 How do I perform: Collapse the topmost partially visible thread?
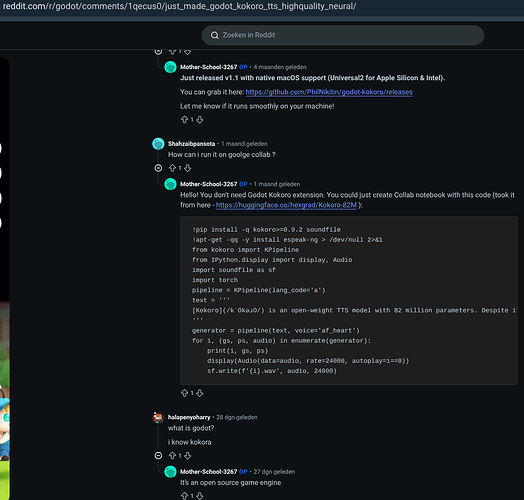tap(158, 51)
